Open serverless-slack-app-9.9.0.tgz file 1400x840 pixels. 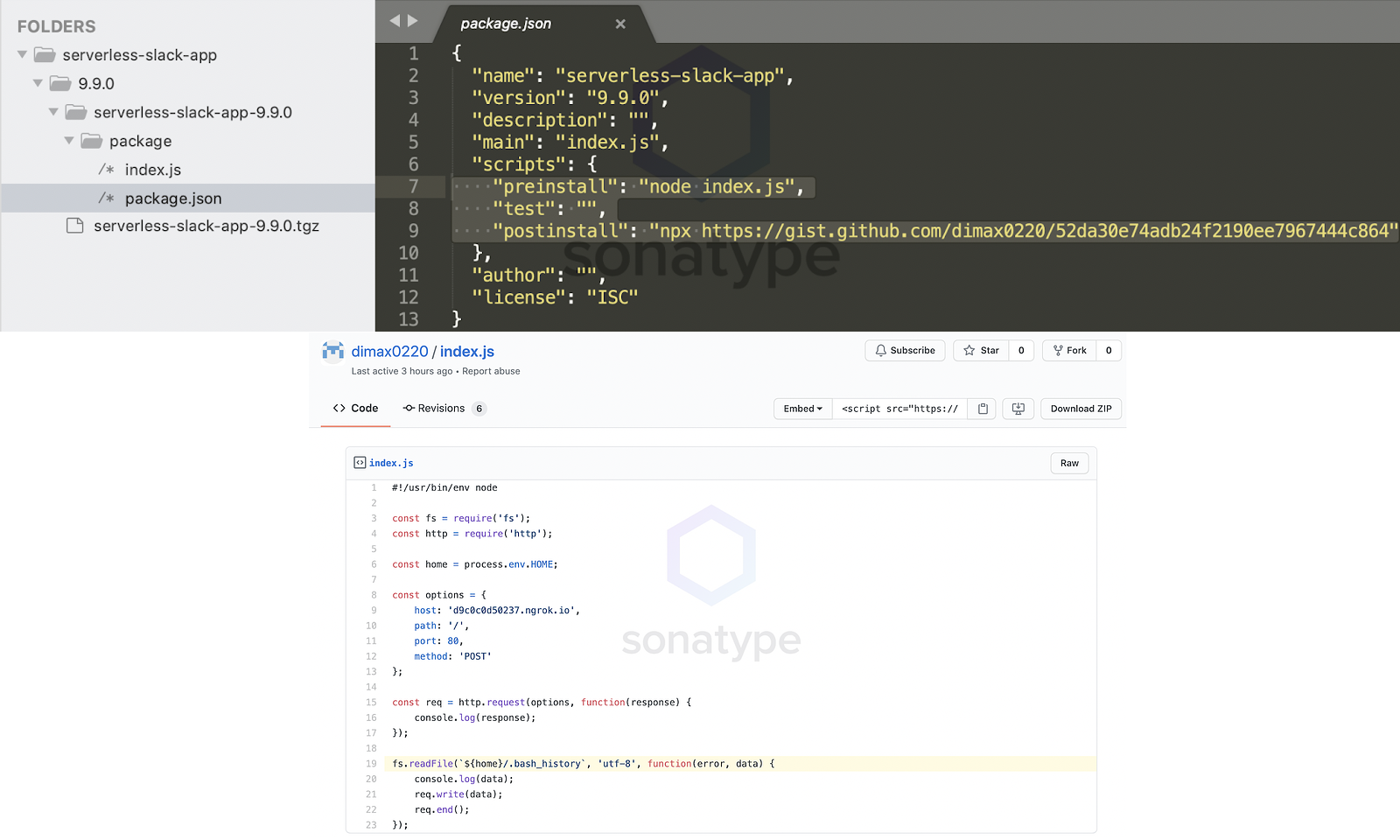(206, 226)
